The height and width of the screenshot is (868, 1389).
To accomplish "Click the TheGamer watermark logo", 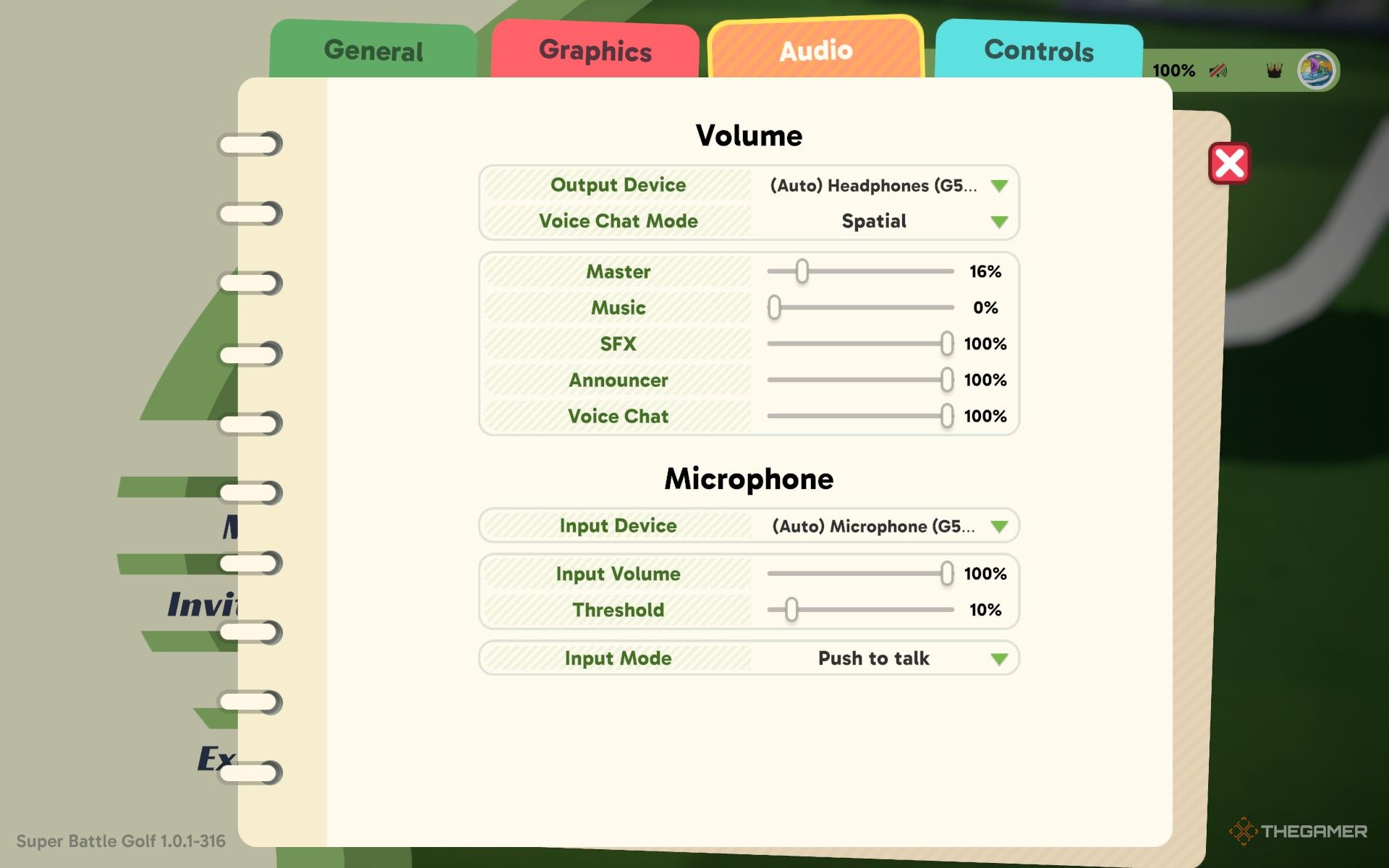I will (1299, 831).
